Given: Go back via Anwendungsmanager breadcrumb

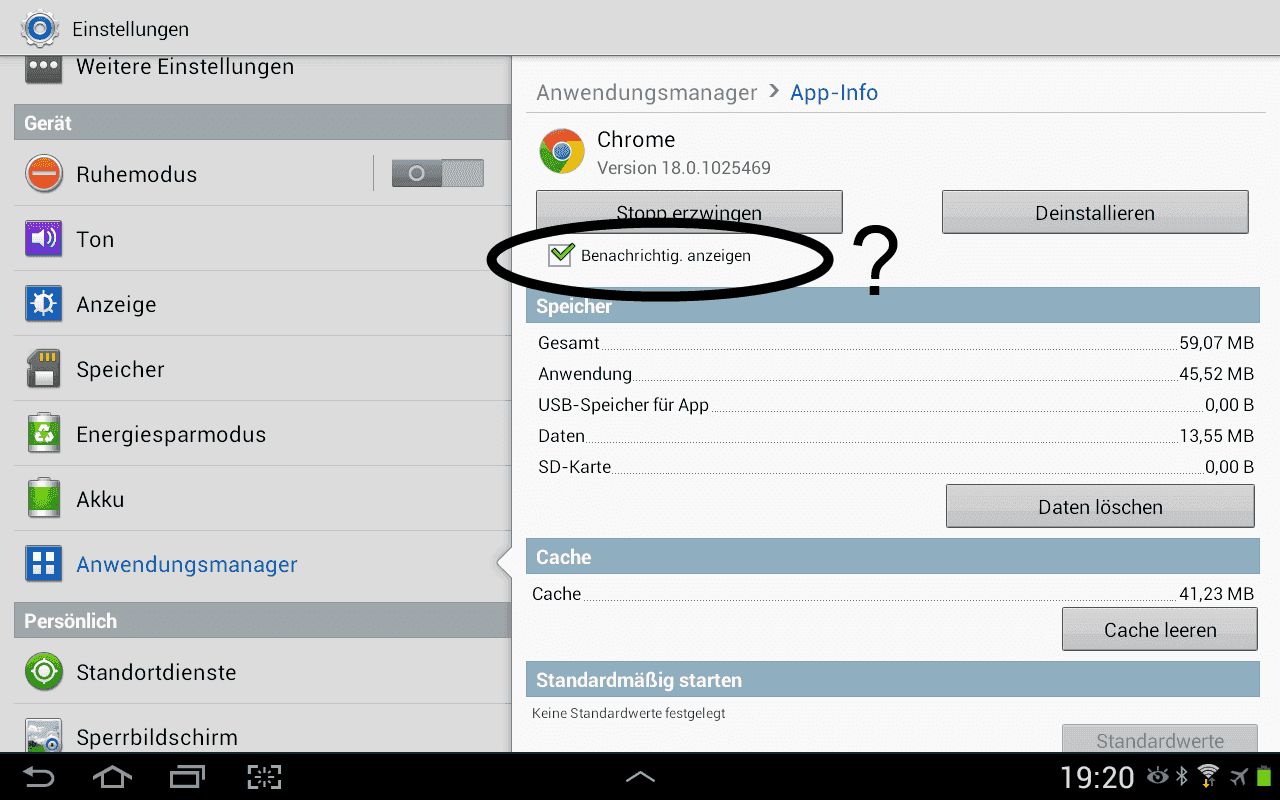Looking at the screenshot, I should pyautogui.click(x=647, y=93).
